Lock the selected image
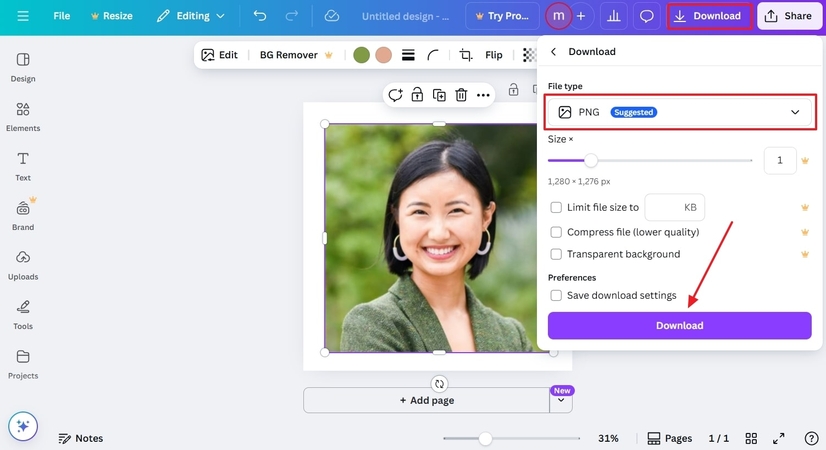 [417, 95]
